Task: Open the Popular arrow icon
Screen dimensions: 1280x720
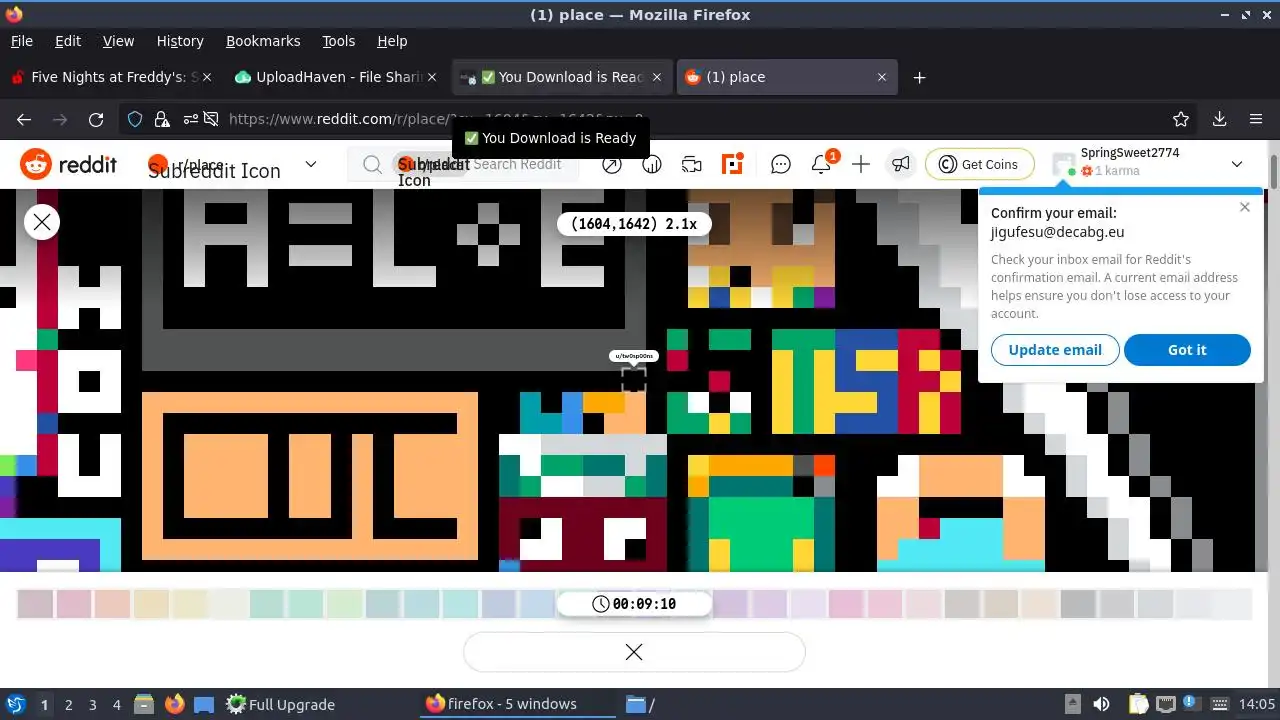Action: 612,165
